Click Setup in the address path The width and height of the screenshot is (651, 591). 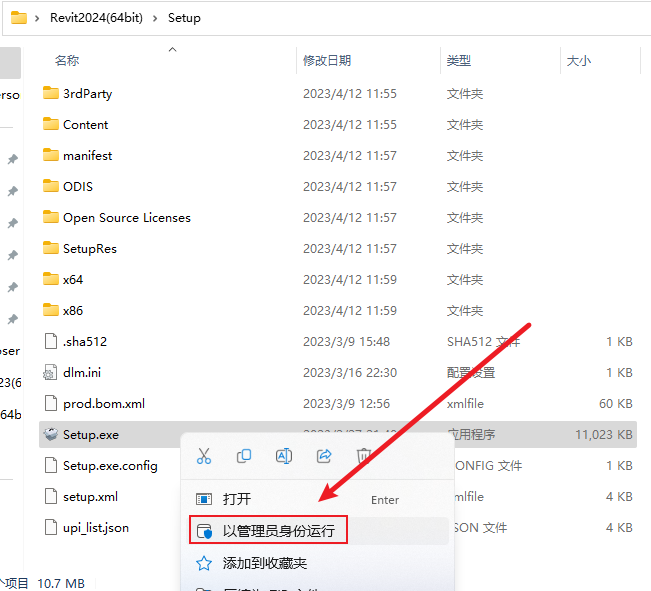click(x=184, y=18)
